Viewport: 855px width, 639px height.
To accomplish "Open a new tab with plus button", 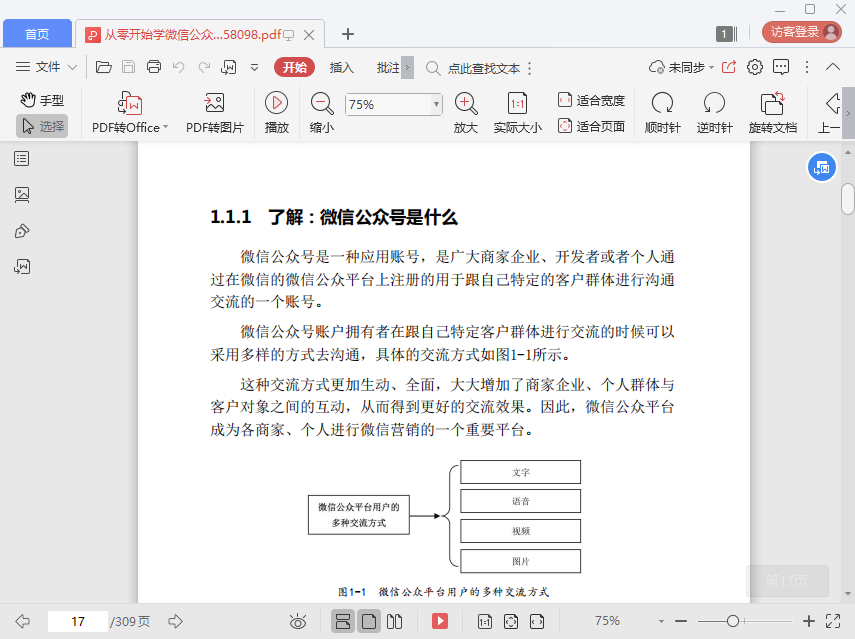I will pos(348,34).
